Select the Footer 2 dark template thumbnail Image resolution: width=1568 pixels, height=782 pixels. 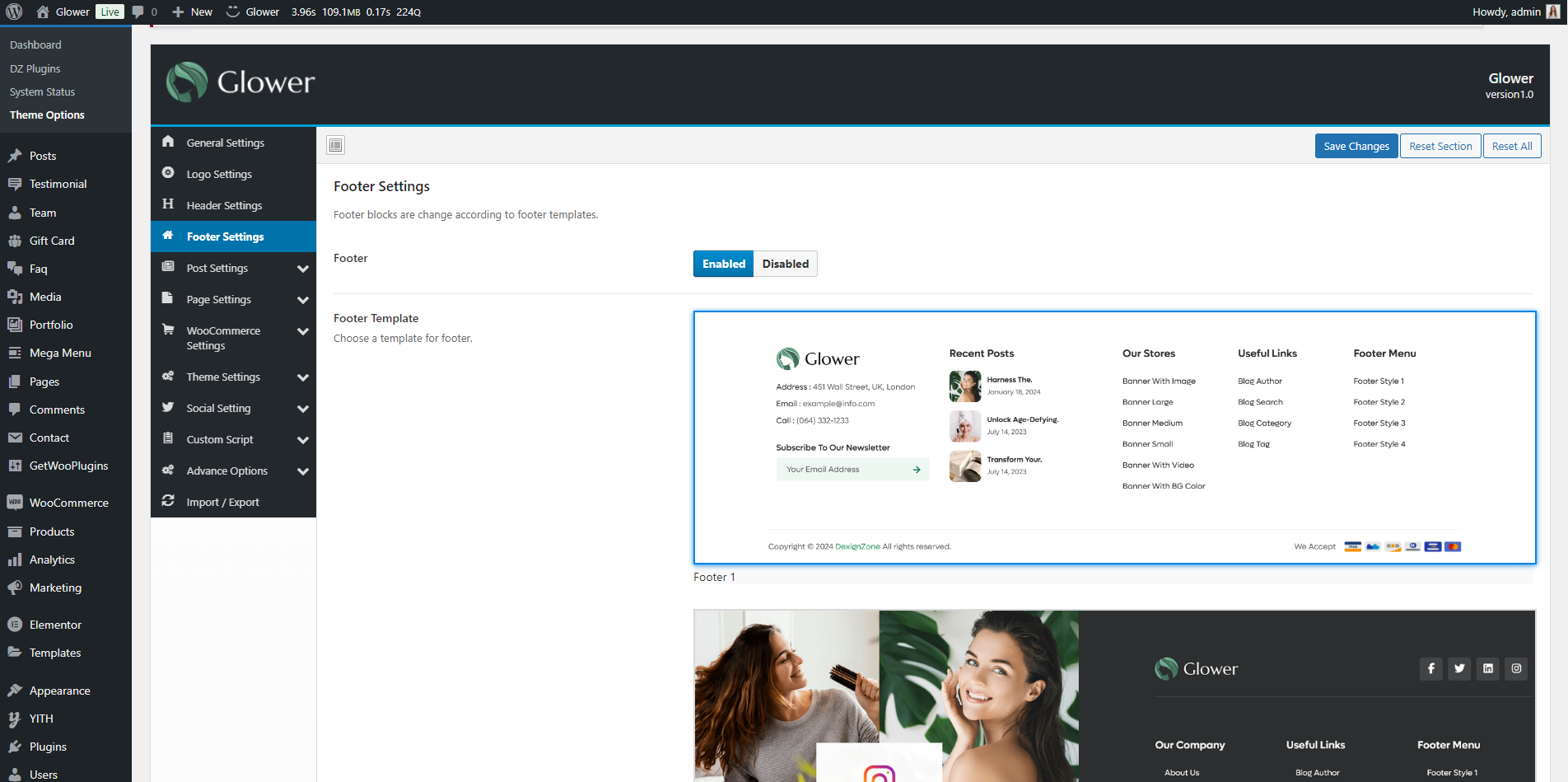[1114, 696]
